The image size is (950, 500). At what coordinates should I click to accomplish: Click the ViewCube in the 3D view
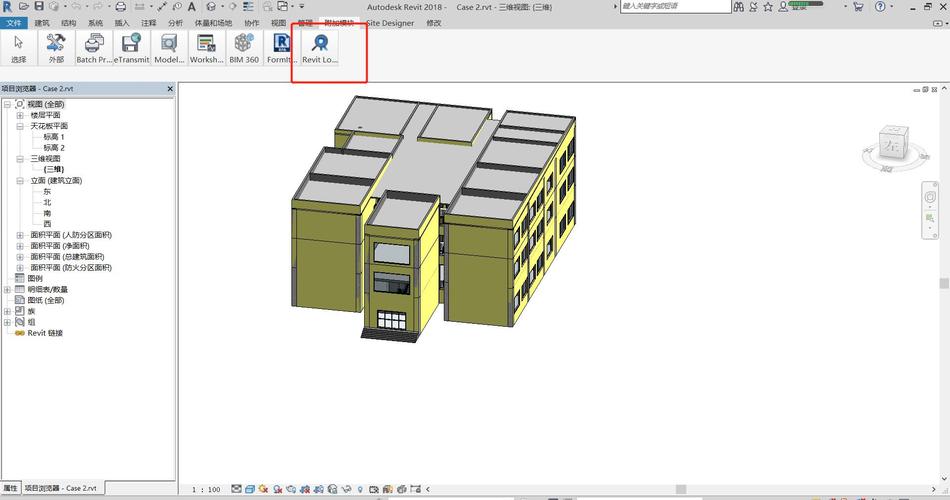894,142
